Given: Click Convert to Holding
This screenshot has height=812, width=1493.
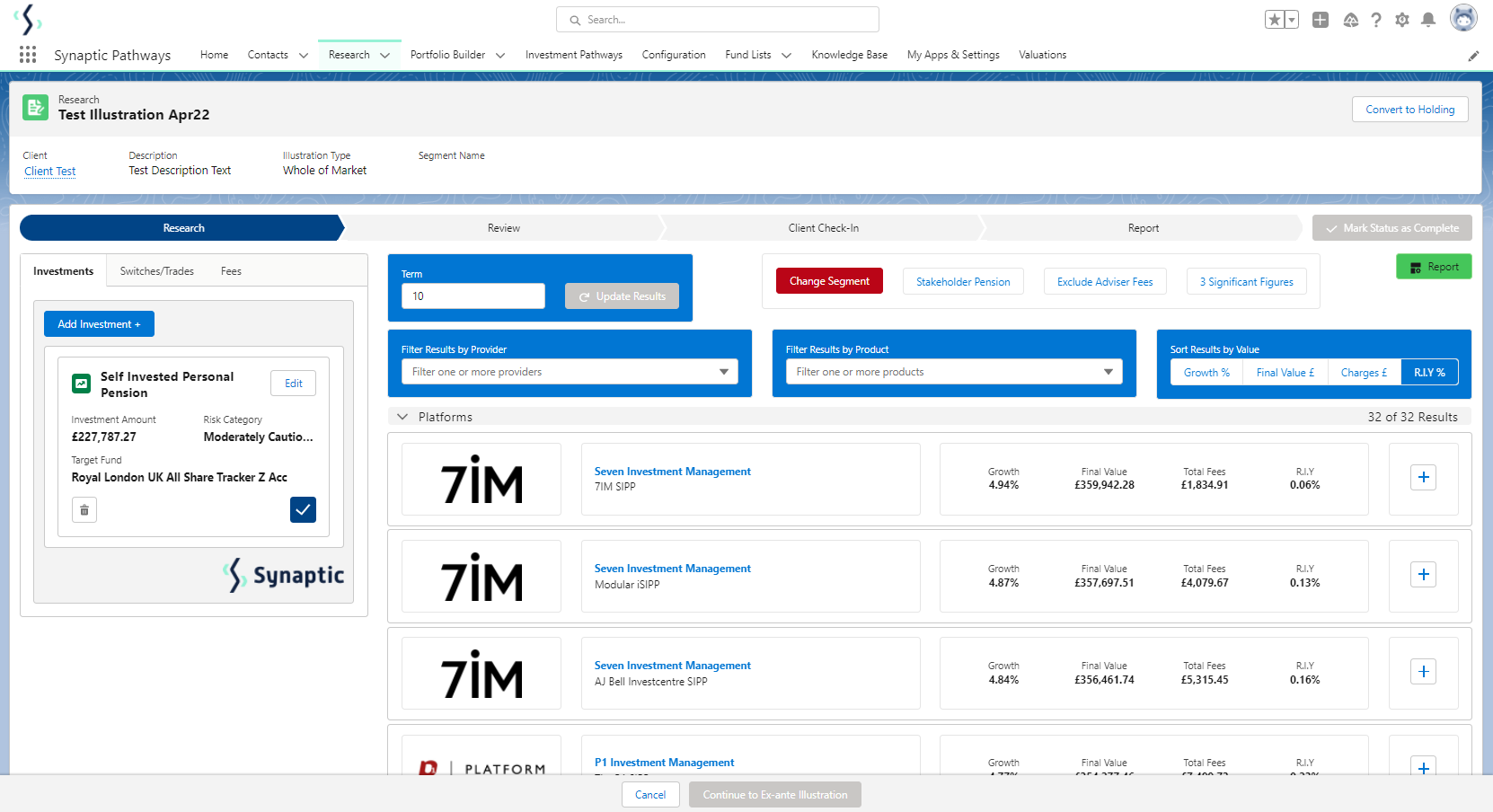Looking at the screenshot, I should tap(1410, 110).
